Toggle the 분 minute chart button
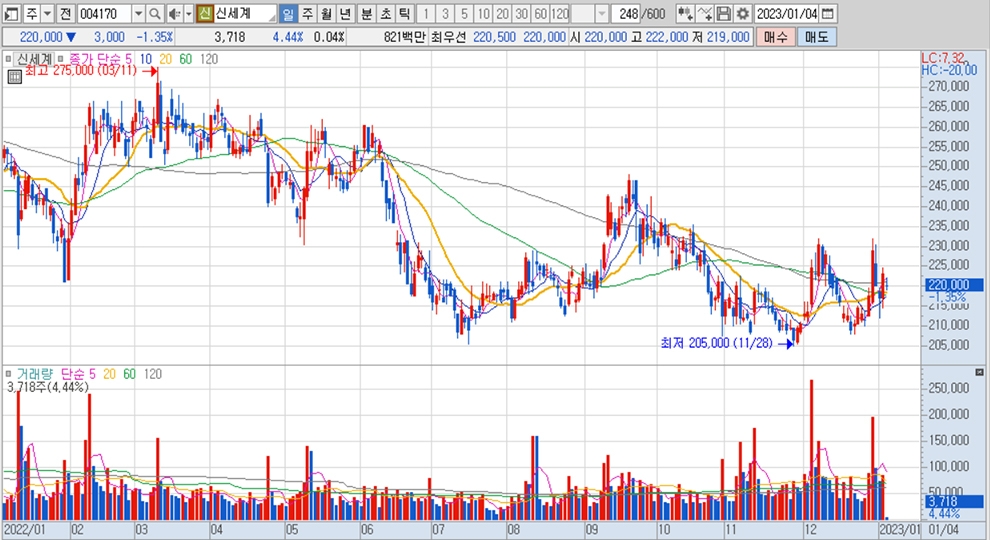This screenshot has height=540, width=990. click(365, 14)
